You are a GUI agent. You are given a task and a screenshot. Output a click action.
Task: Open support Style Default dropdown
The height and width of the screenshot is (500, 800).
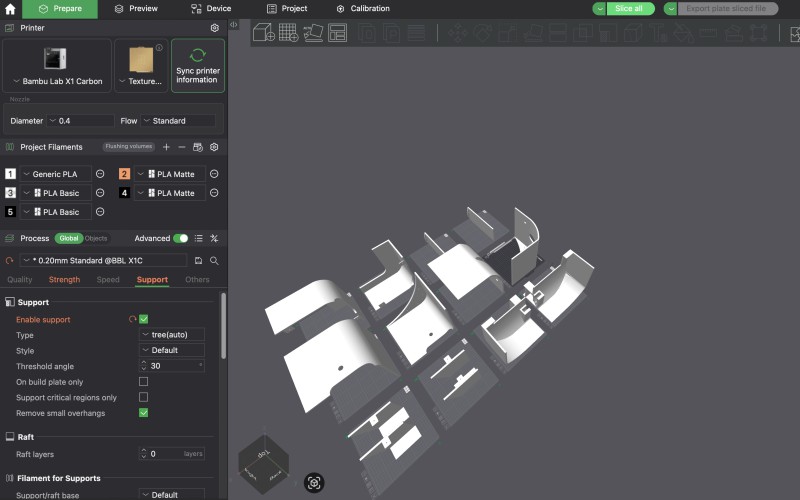pos(172,351)
